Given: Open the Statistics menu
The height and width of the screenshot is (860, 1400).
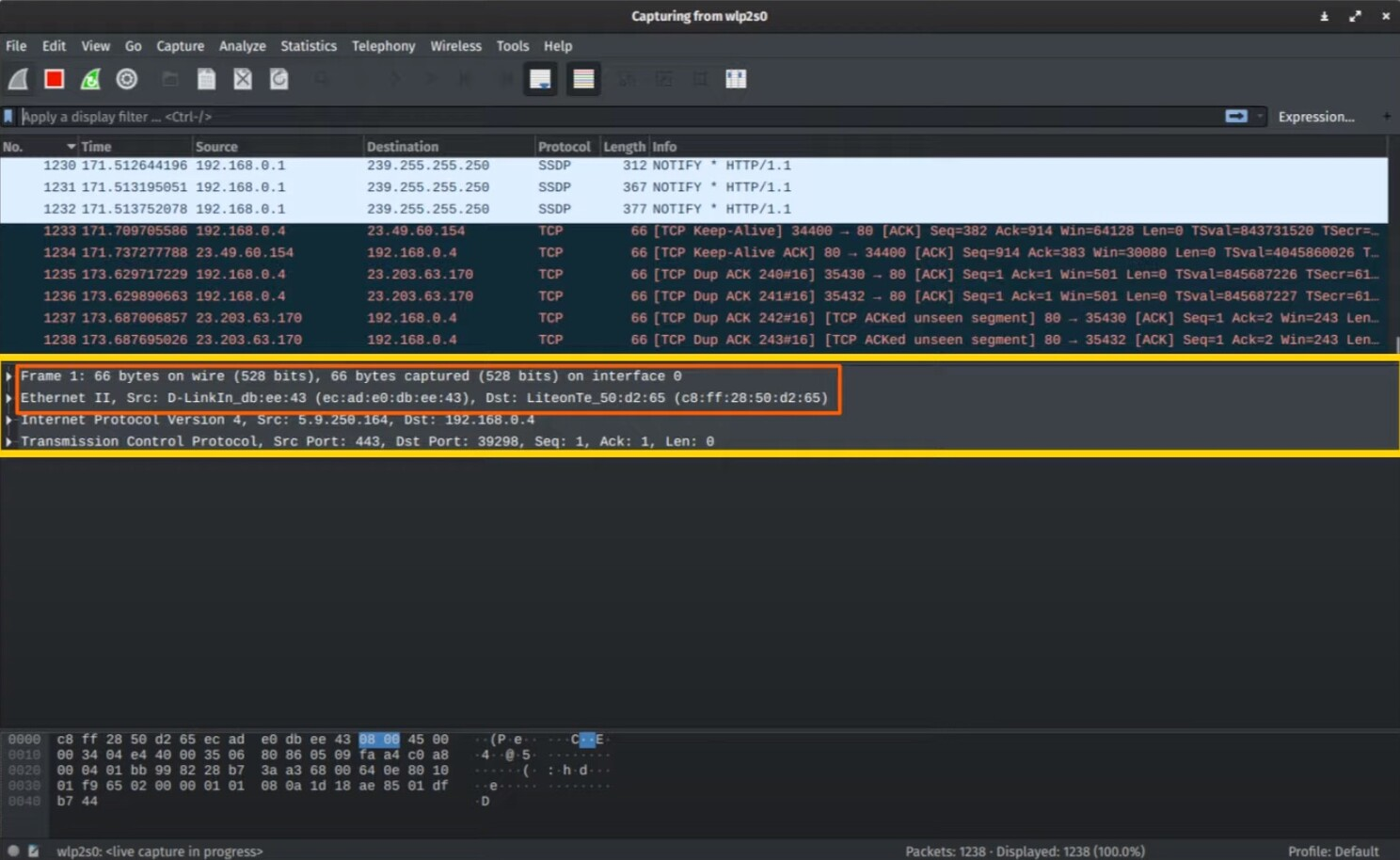Looking at the screenshot, I should click(x=308, y=46).
